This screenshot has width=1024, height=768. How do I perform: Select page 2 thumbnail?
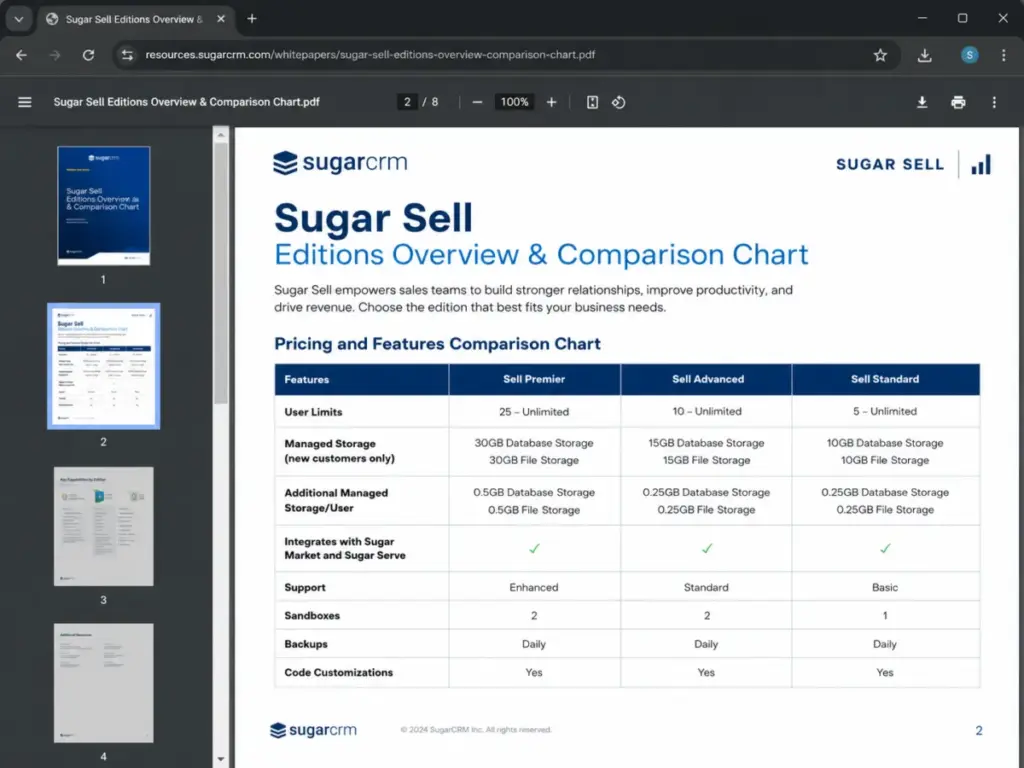(x=104, y=366)
